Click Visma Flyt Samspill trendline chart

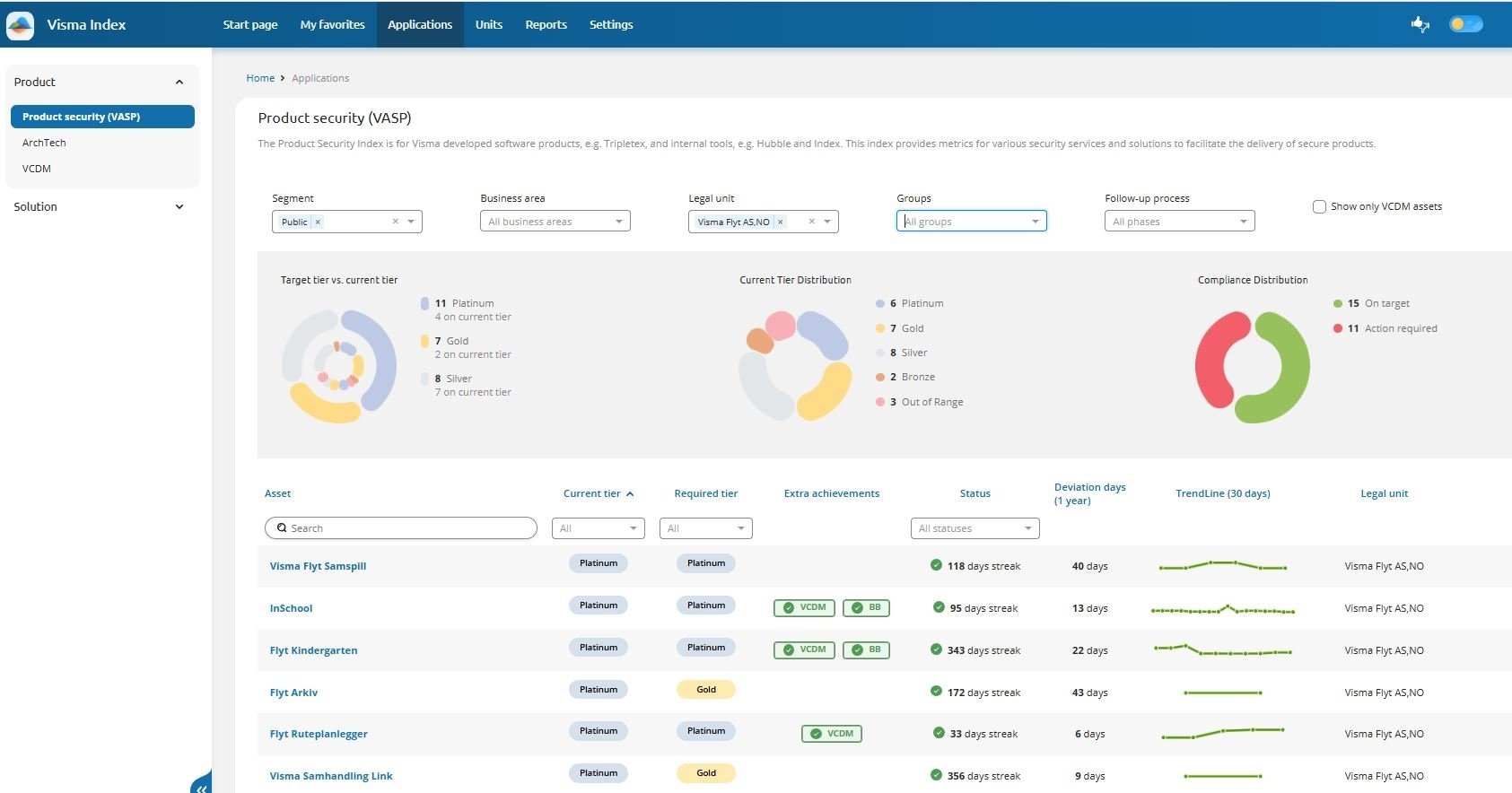tap(1222, 565)
